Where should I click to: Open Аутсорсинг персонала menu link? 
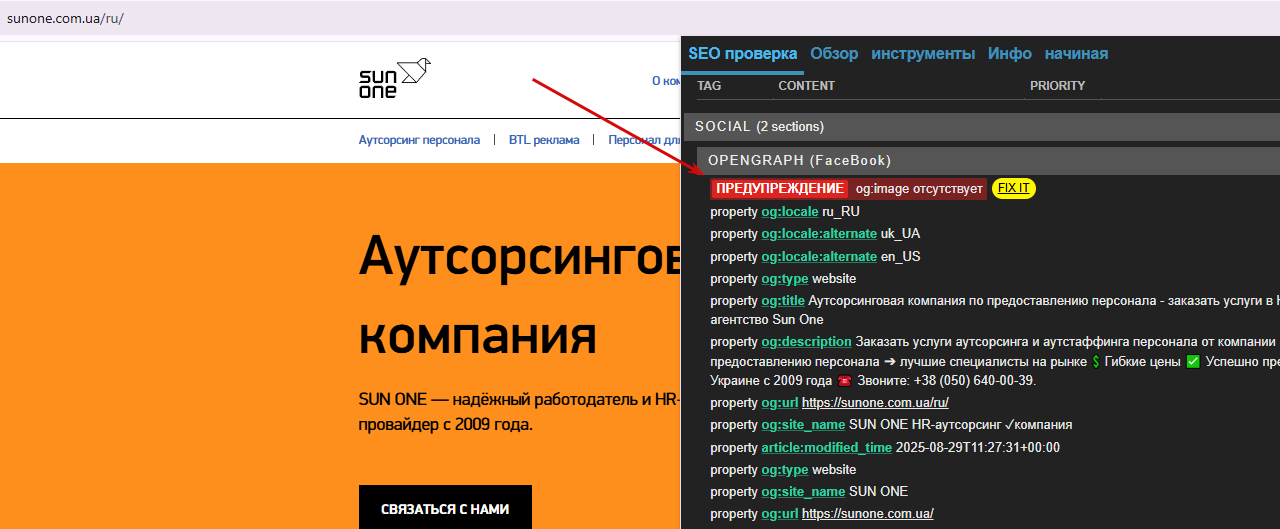[x=419, y=140]
